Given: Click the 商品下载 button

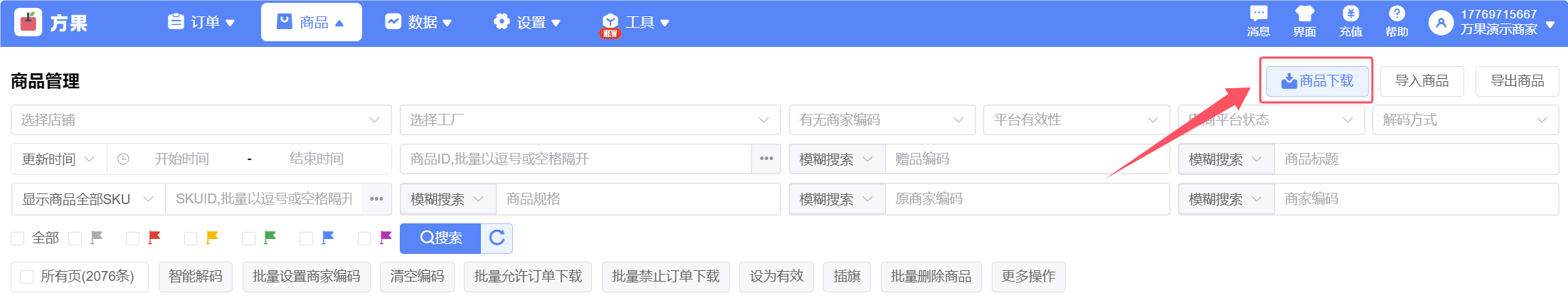Looking at the screenshot, I should pos(1317,81).
